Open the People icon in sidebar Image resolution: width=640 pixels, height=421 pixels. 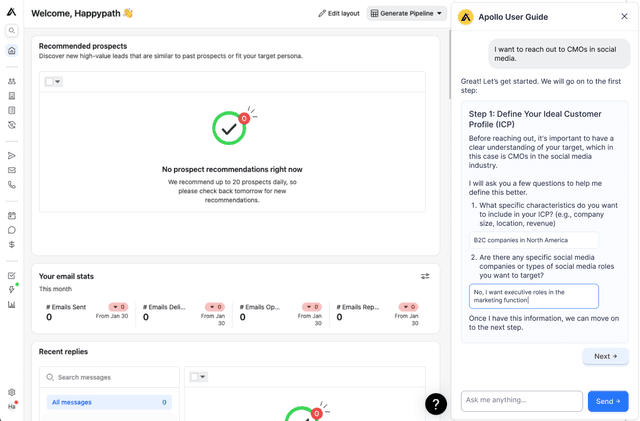tap(11, 81)
